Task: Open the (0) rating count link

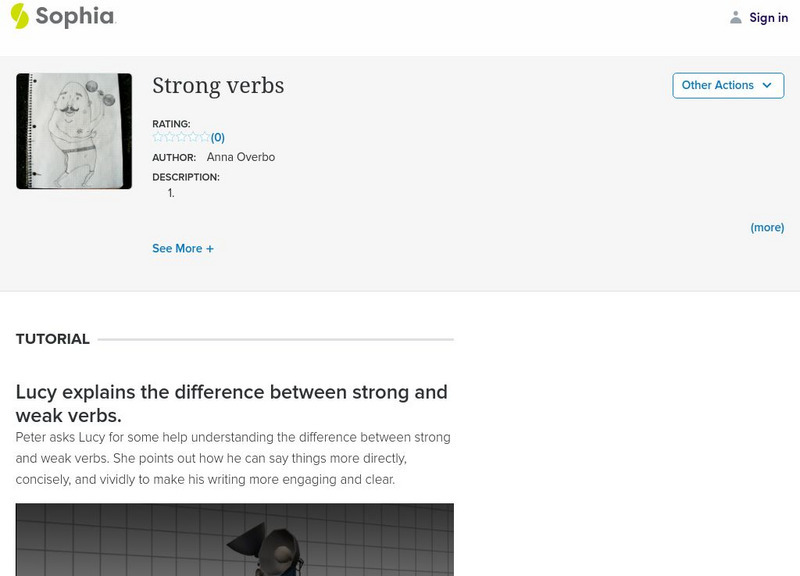Action: pyautogui.click(x=218, y=138)
